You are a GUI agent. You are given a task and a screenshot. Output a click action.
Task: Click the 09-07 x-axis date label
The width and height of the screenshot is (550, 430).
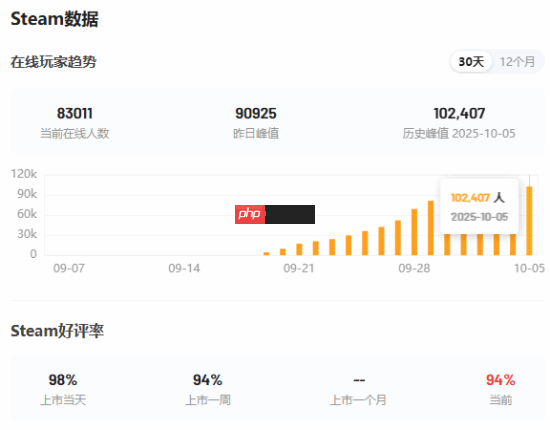click(69, 268)
